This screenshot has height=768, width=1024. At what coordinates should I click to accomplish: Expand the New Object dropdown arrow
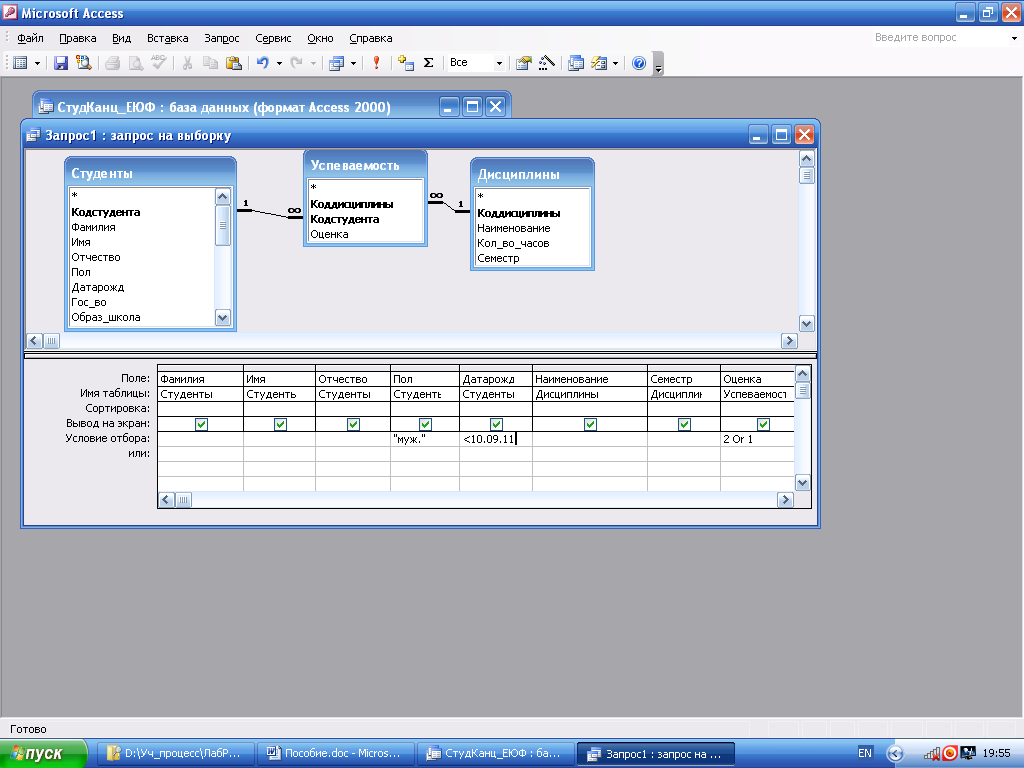pos(615,63)
